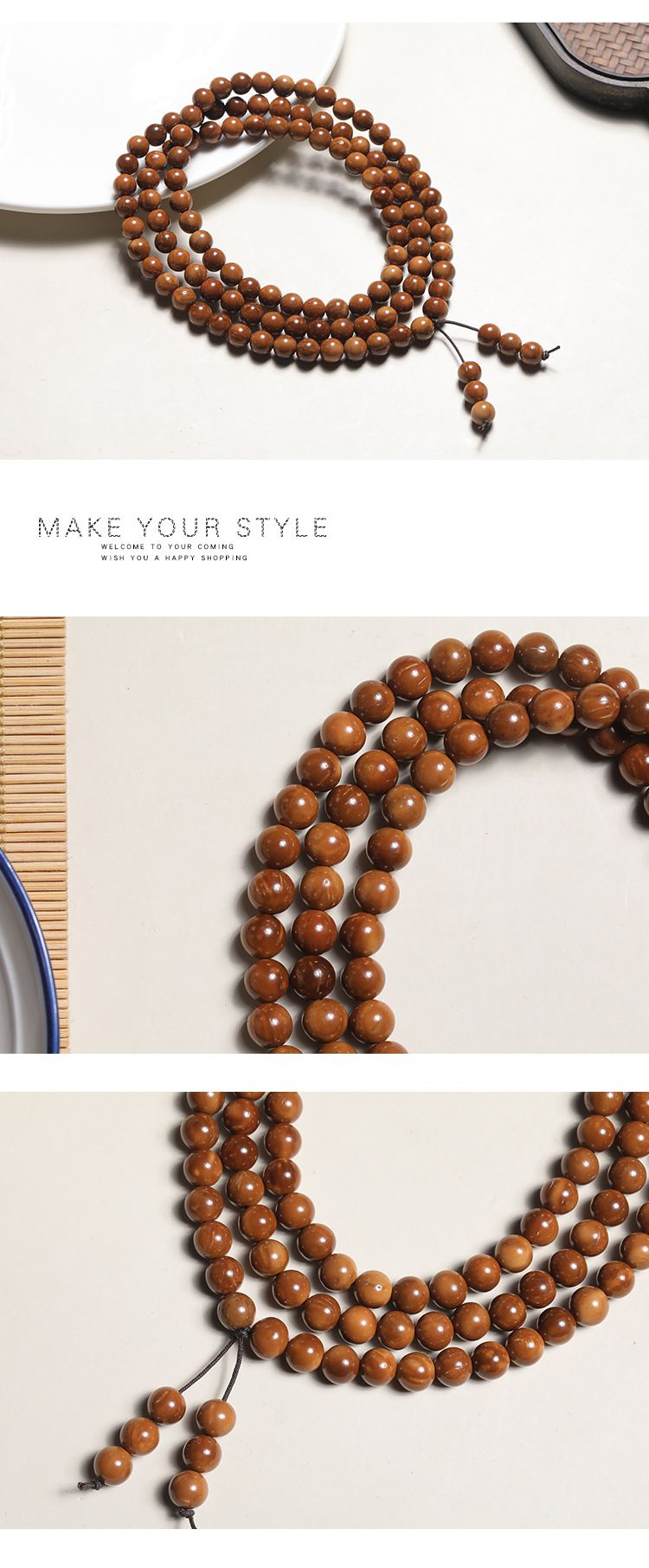Click the leftmost tassel bead in bottom photo
The width and height of the screenshot is (649, 1568).
[112, 1463]
